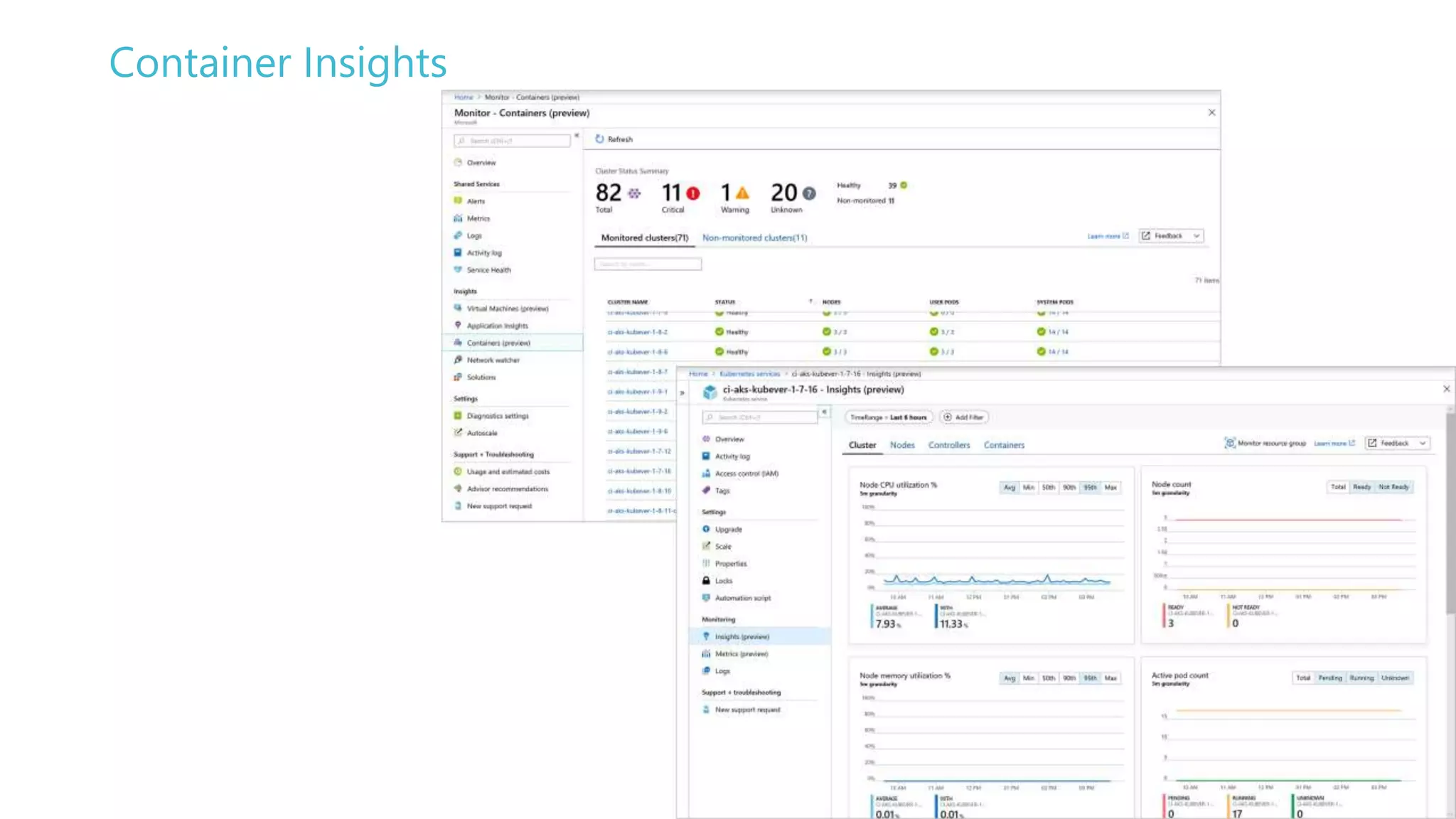This screenshot has width=1456, height=819.
Task: Collapse the cluster Insights sidebar menu
Action: (x=824, y=412)
